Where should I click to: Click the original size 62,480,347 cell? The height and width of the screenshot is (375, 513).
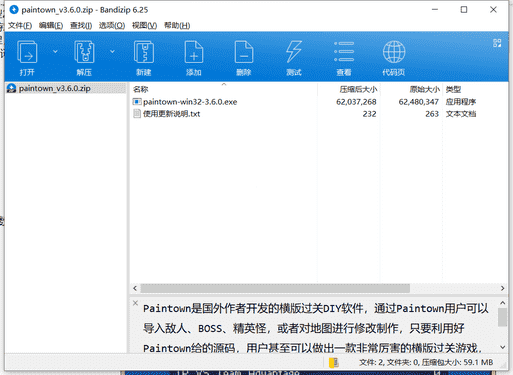click(x=418, y=102)
